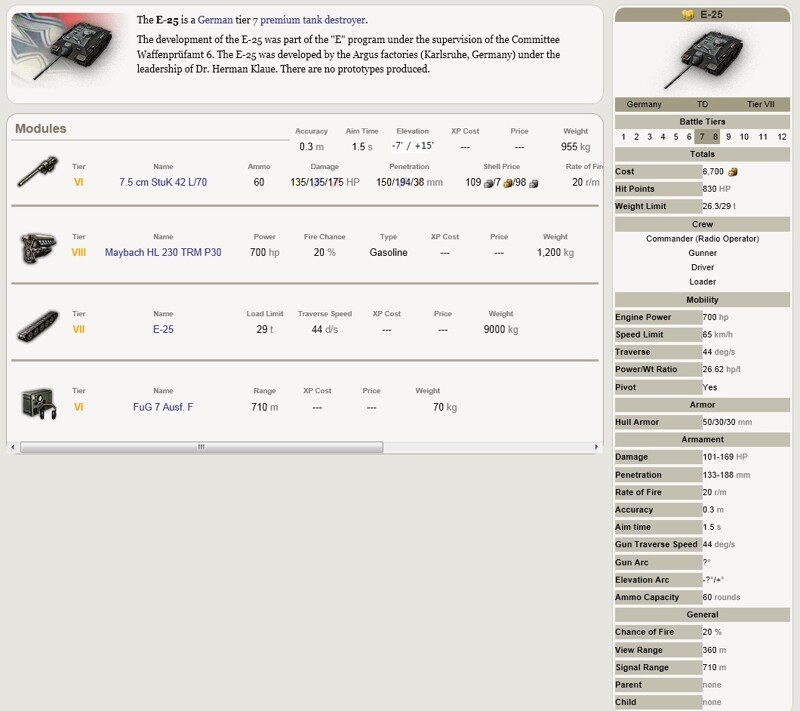Click the Driver crew entry
The height and width of the screenshot is (711, 800).
coord(702,267)
